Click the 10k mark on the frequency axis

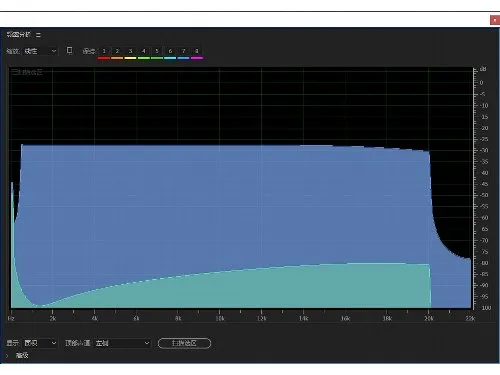[x=219, y=318]
